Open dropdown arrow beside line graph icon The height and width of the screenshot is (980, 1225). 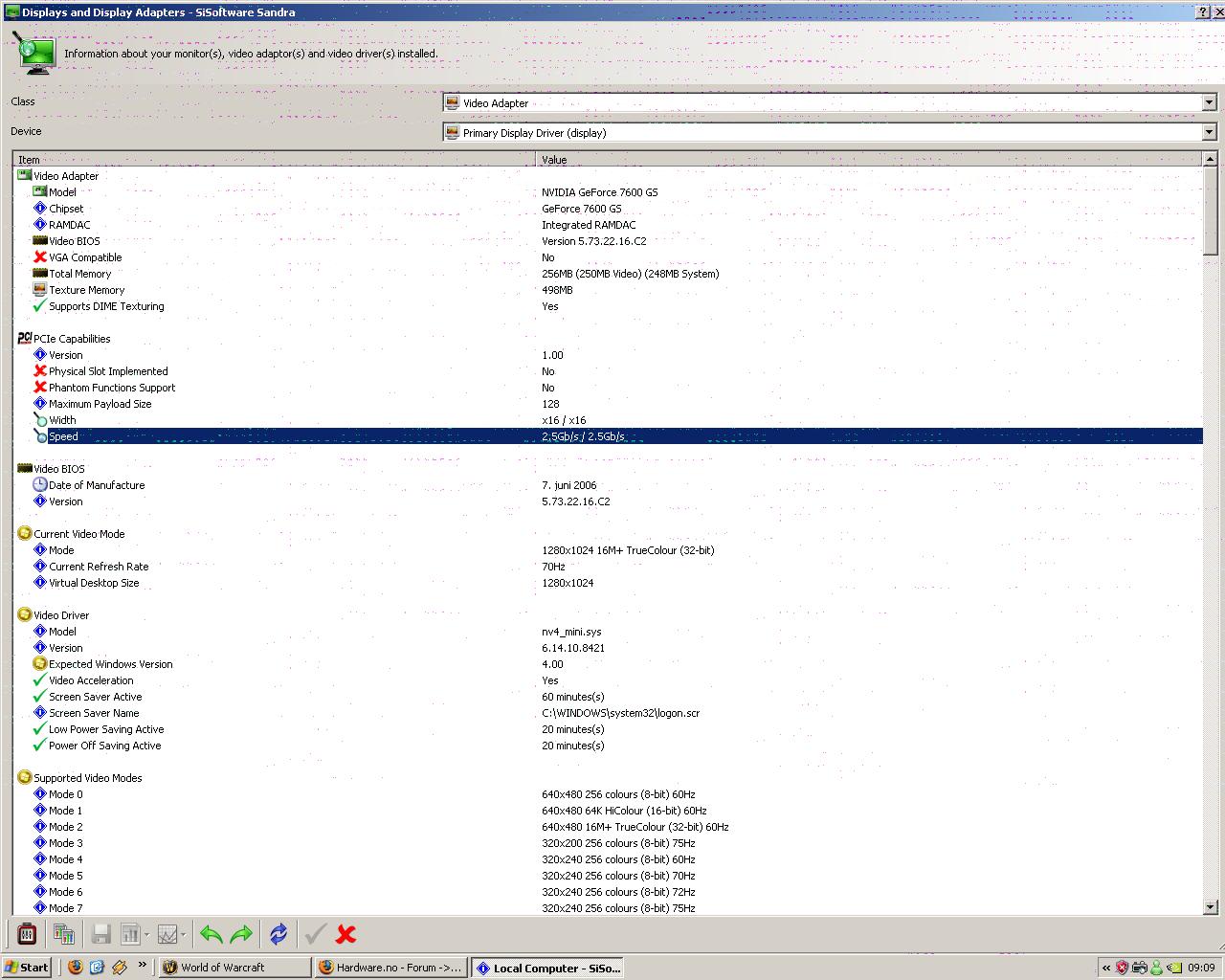tap(183, 935)
